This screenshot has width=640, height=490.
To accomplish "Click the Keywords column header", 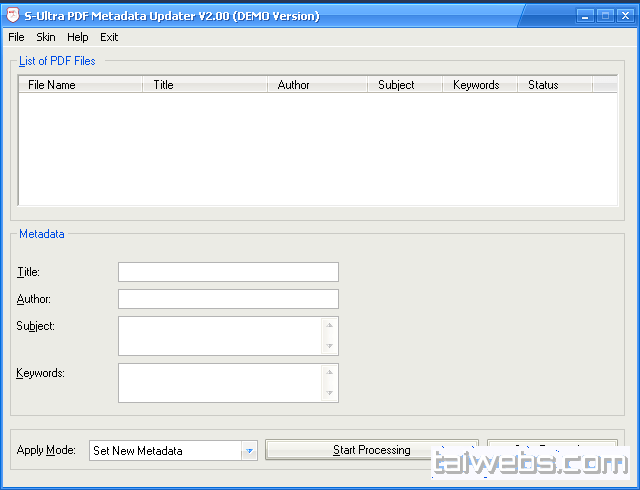I will (479, 85).
